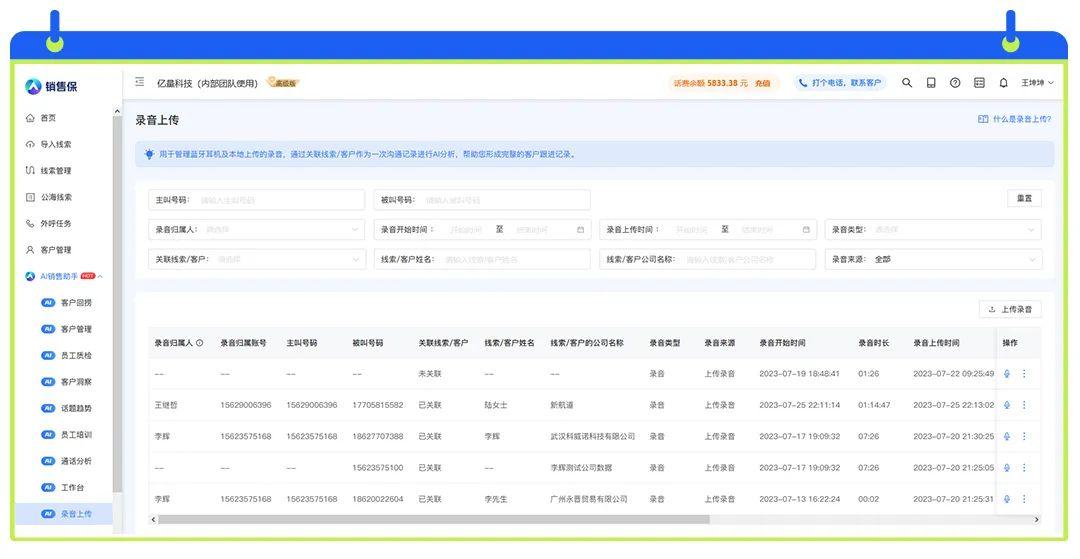Screen dimensions: 1080x559
Task: Click the info icon next to 录音归属人 header
Action: (200, 342)
